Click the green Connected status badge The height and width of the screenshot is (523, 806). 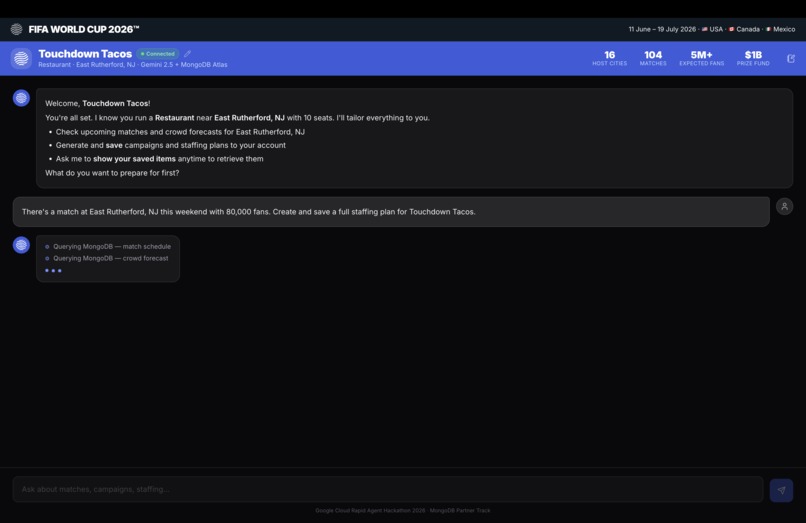tap(158, 53)
